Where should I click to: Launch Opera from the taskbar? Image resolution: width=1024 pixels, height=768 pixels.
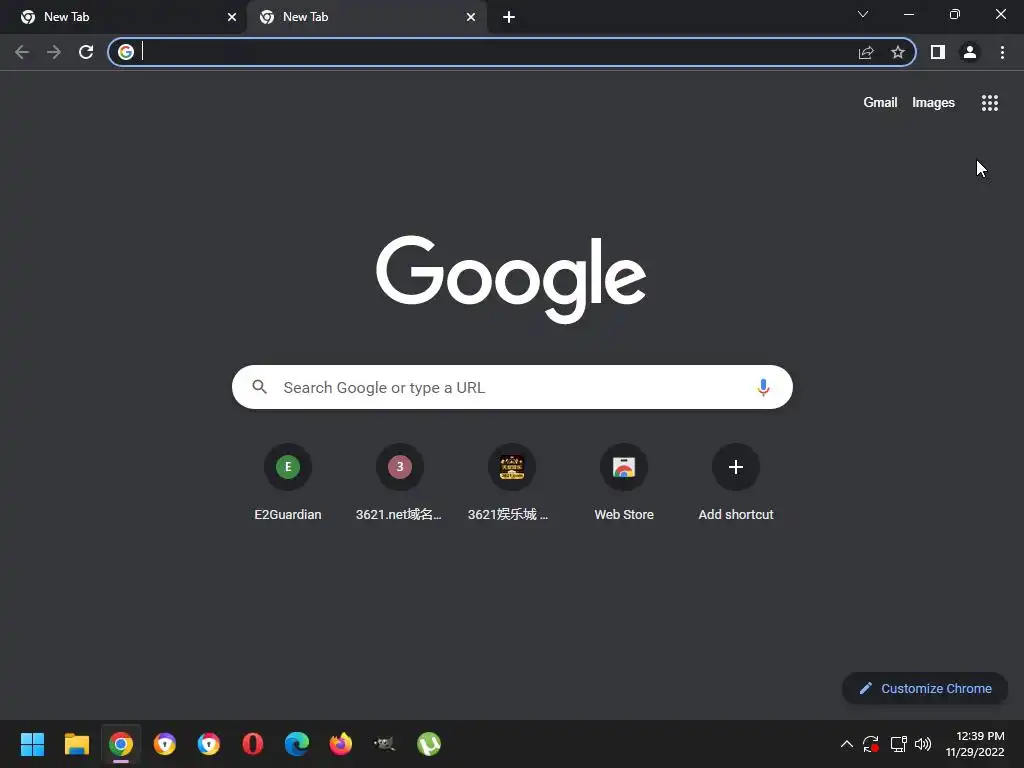253,744
